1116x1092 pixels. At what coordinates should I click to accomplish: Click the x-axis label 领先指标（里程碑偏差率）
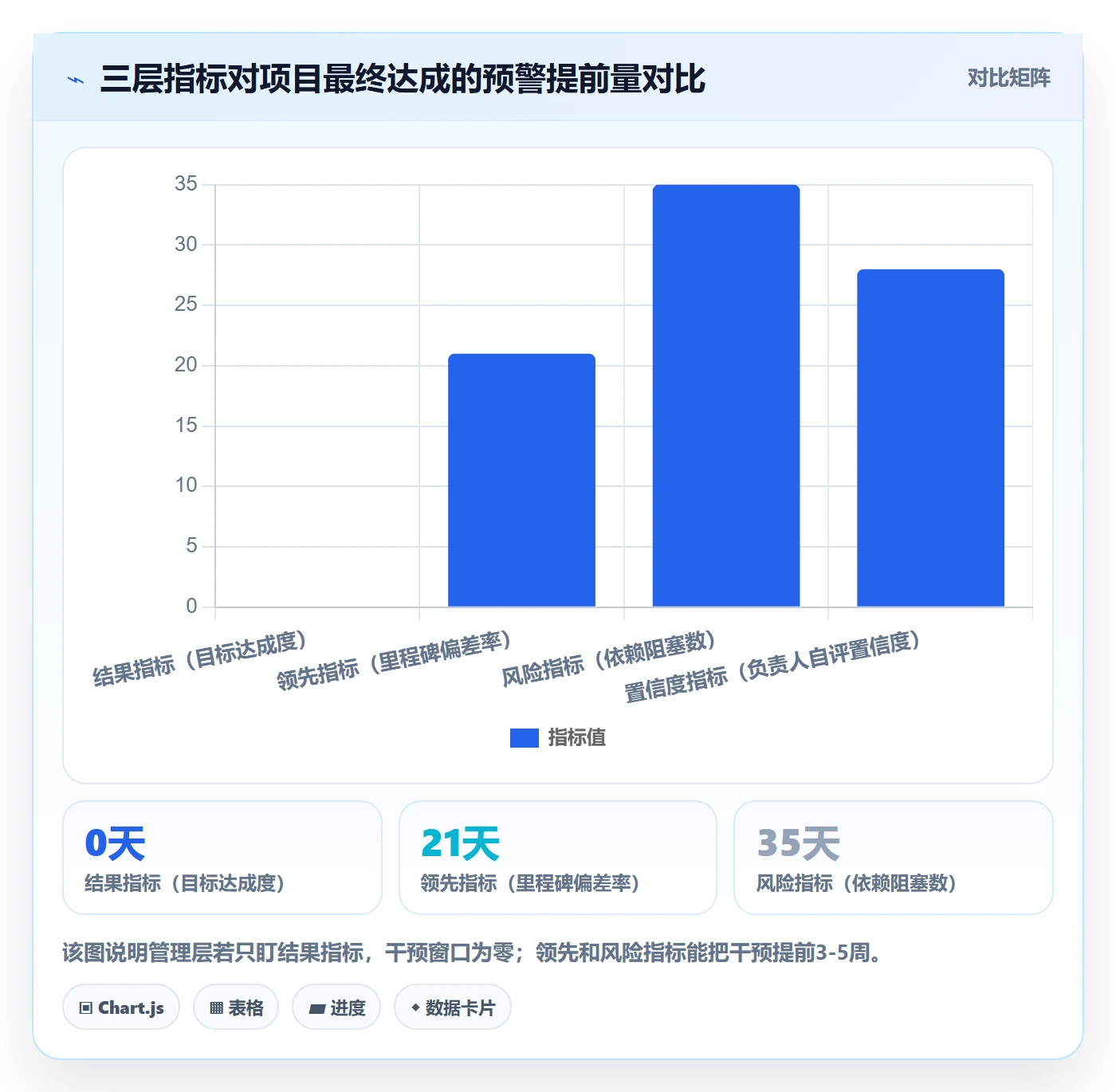click(394, 661)
